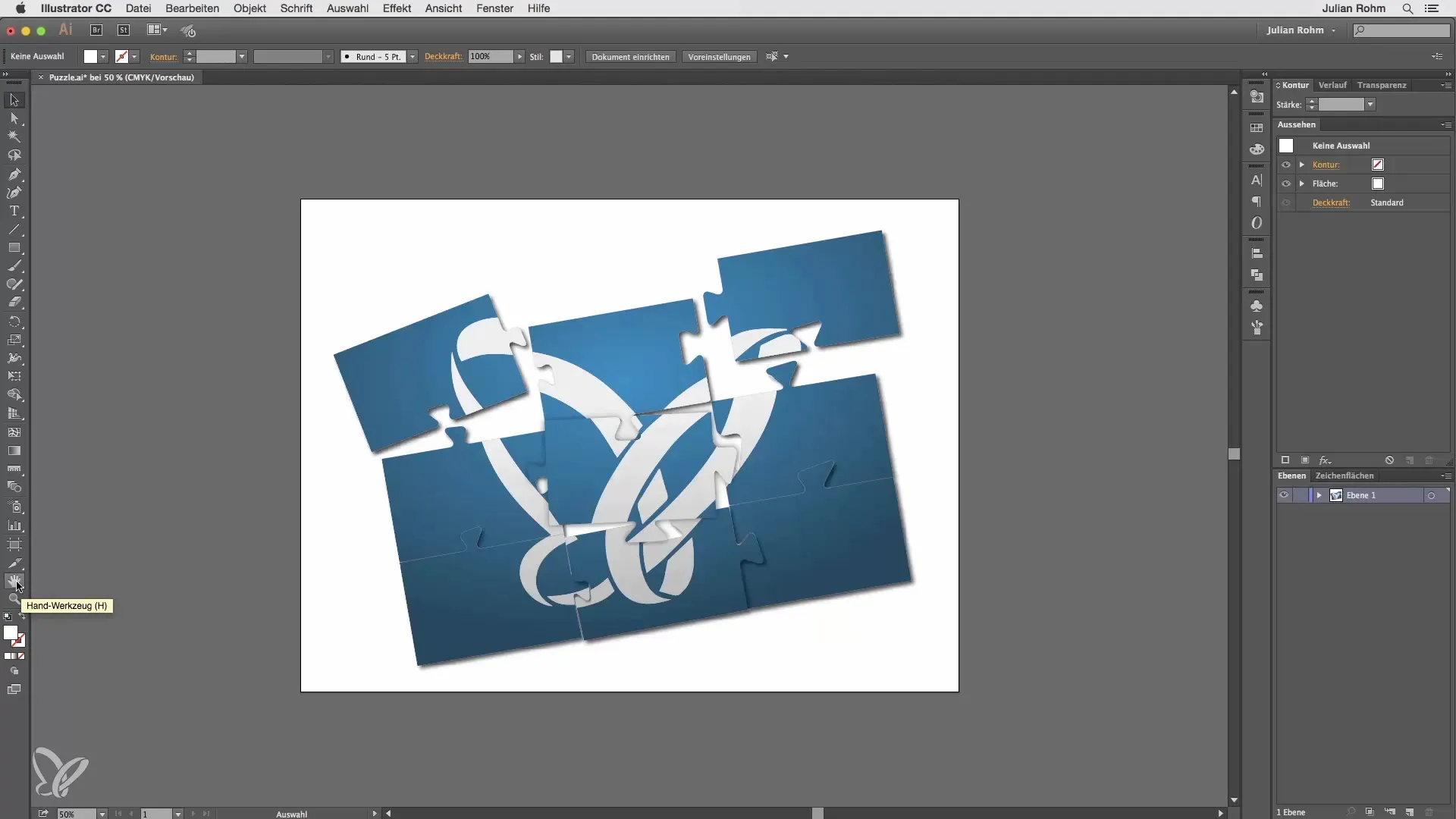Hide the Ebene 1 layer
This screenshot has height=819, width=1456.
click(1284, 495)
